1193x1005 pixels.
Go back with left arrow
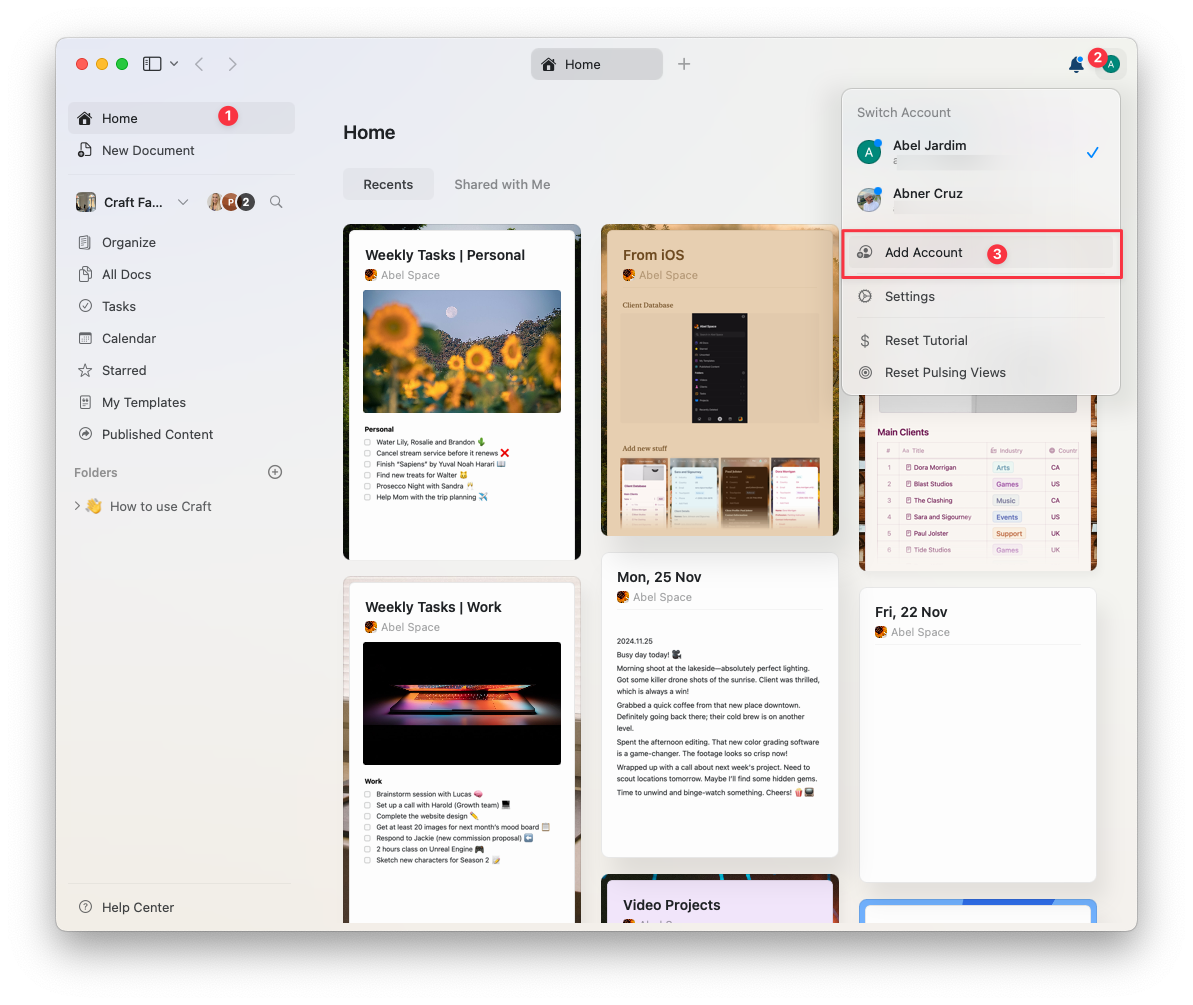click(199, 64)
